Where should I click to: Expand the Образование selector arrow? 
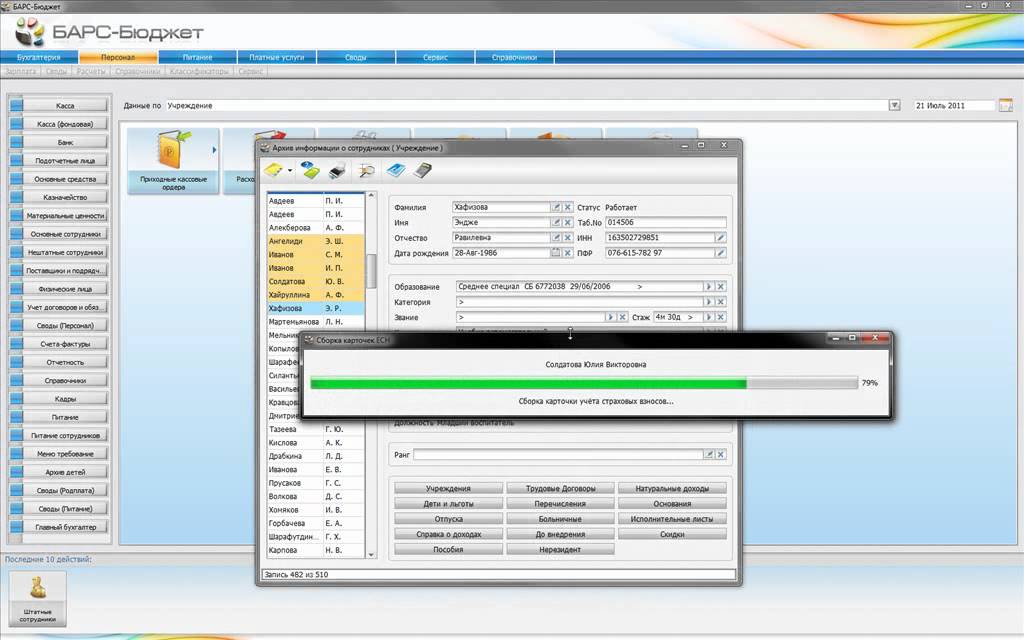click(x=709, y=287)
